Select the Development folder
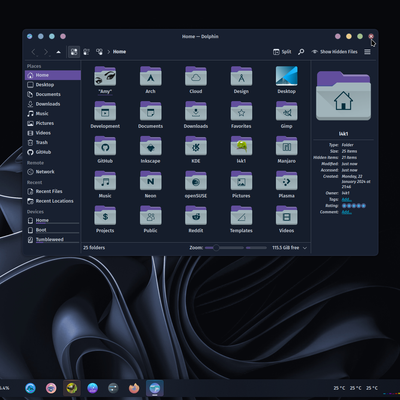 pyautogui.click(x=105, y=115)
